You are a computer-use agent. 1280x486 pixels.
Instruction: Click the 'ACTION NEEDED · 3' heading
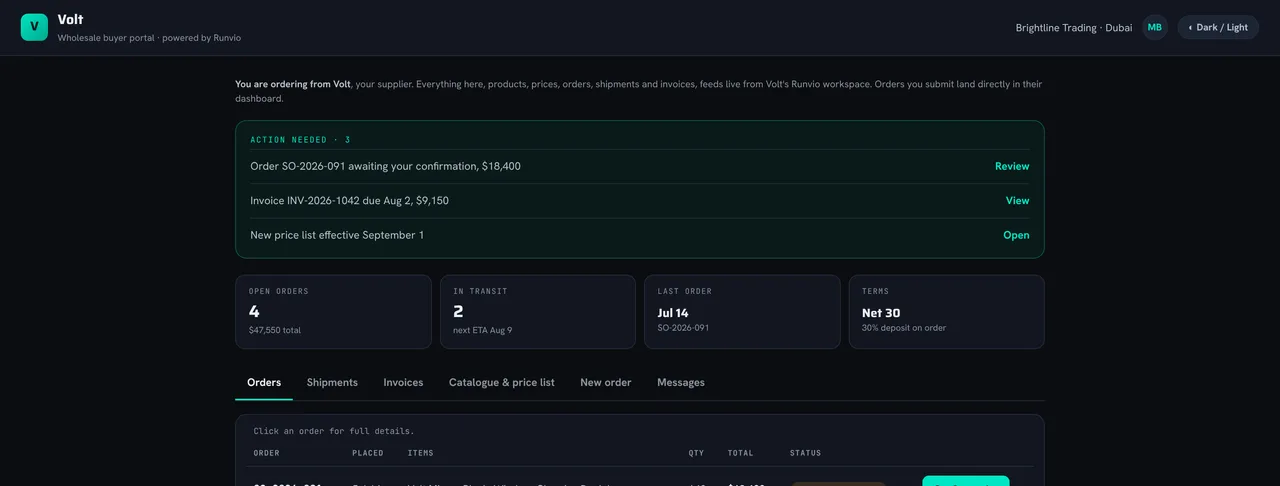[300, 140]
